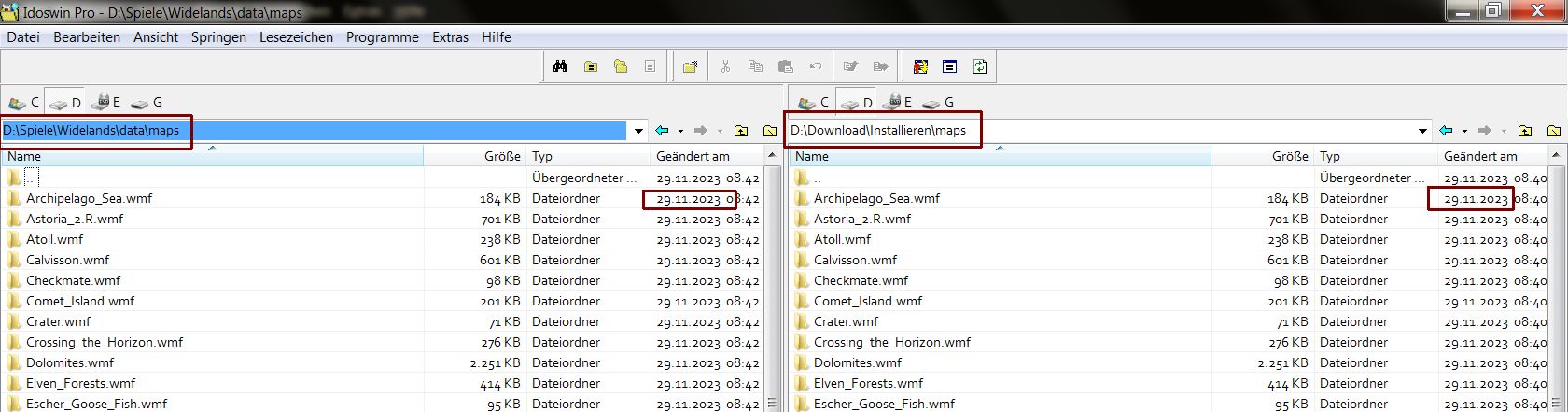This screenshot has height=412, width=1568.
Task: Go back with left pane cyan arrow
Action: 663,131
